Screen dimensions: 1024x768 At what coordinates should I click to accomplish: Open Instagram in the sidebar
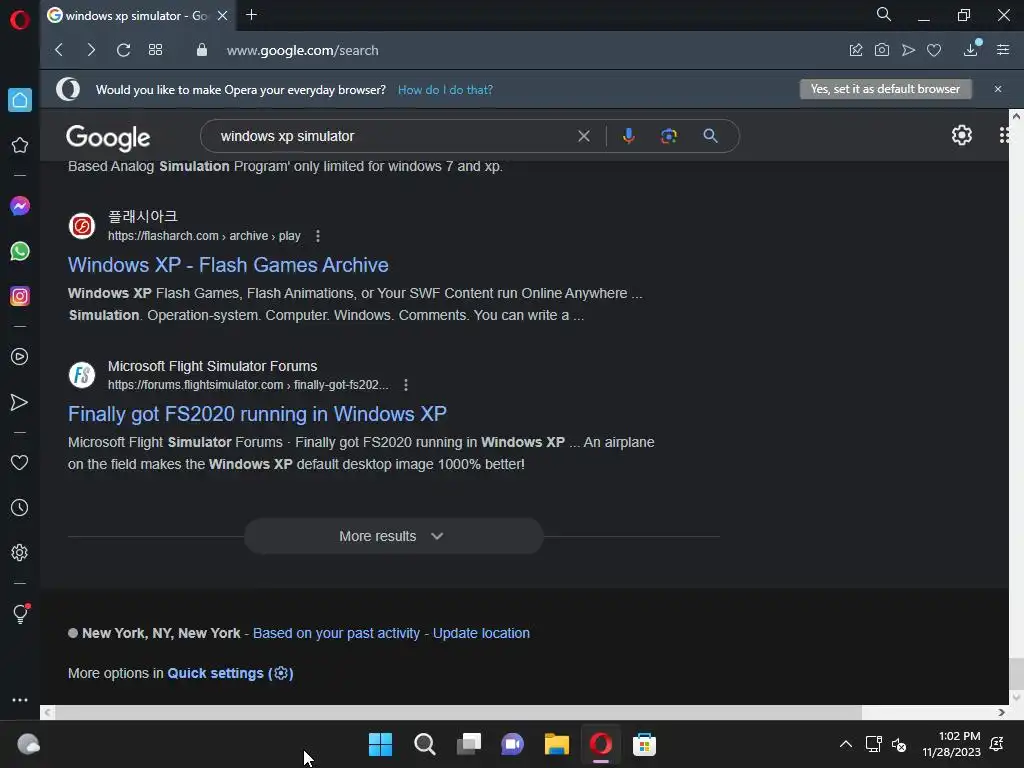click(x=20, y=296)
